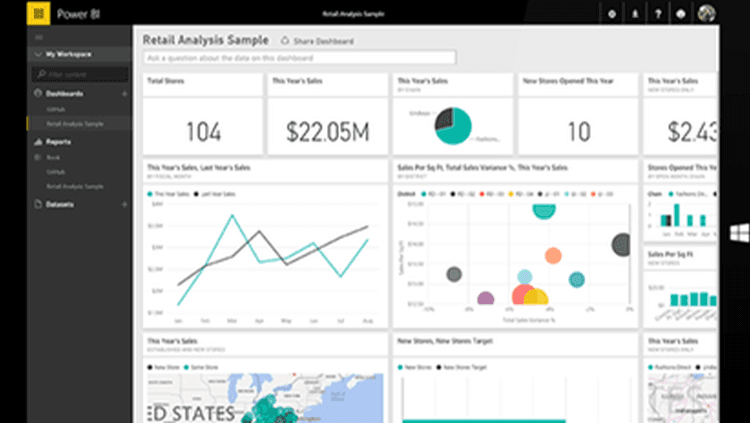750x423 pixels.
Task: Expand the My Workspace chevron
Action: [x=38, y=55]
